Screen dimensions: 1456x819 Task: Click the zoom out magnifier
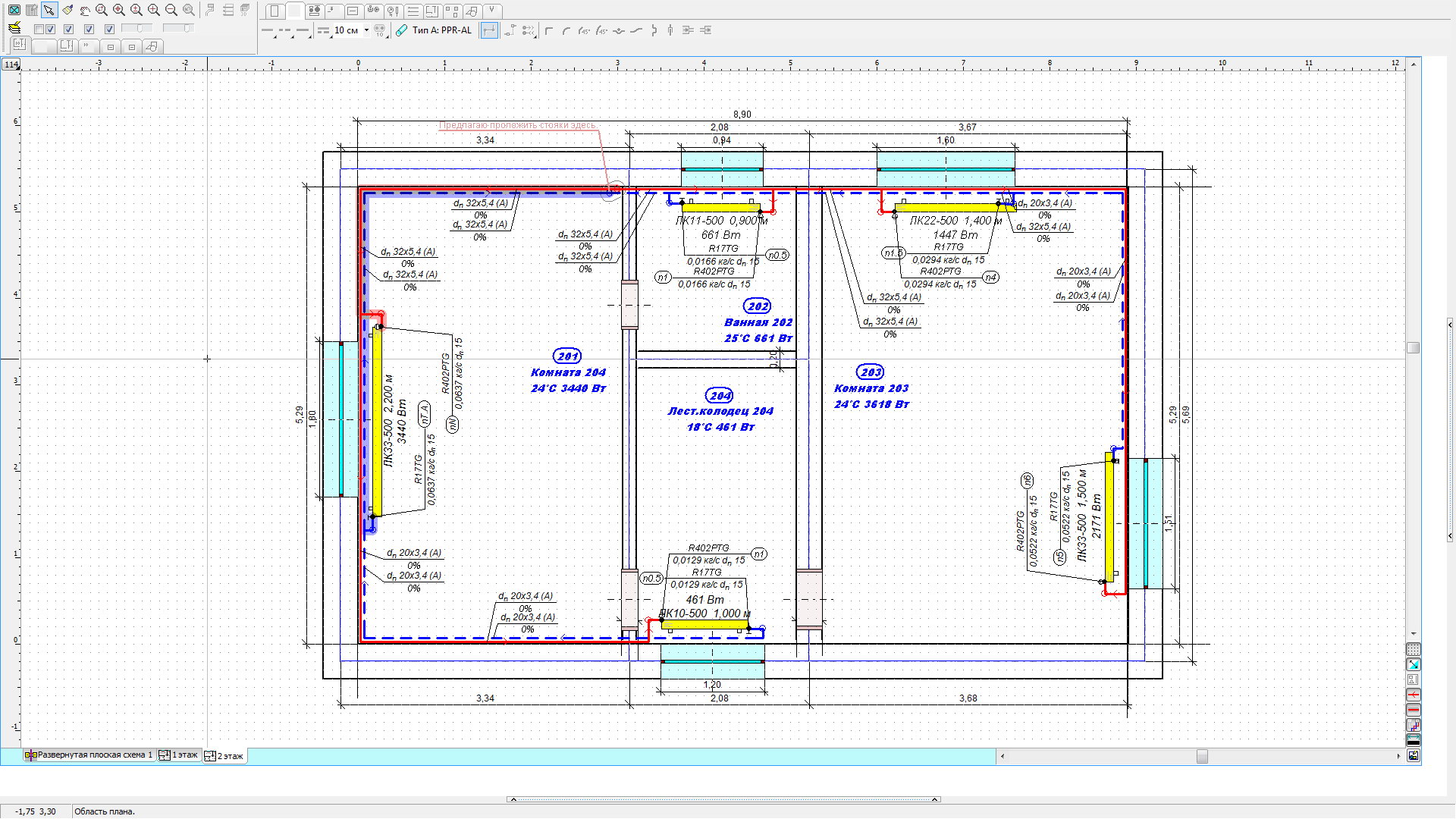(x=171, y=11)
